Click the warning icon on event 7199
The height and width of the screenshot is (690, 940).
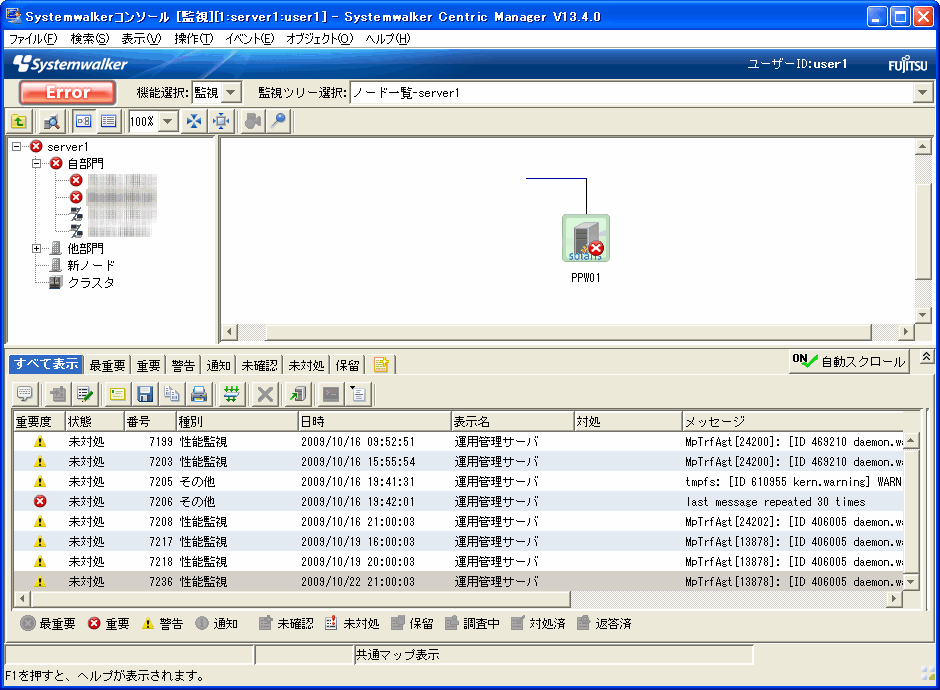(40, 442)
